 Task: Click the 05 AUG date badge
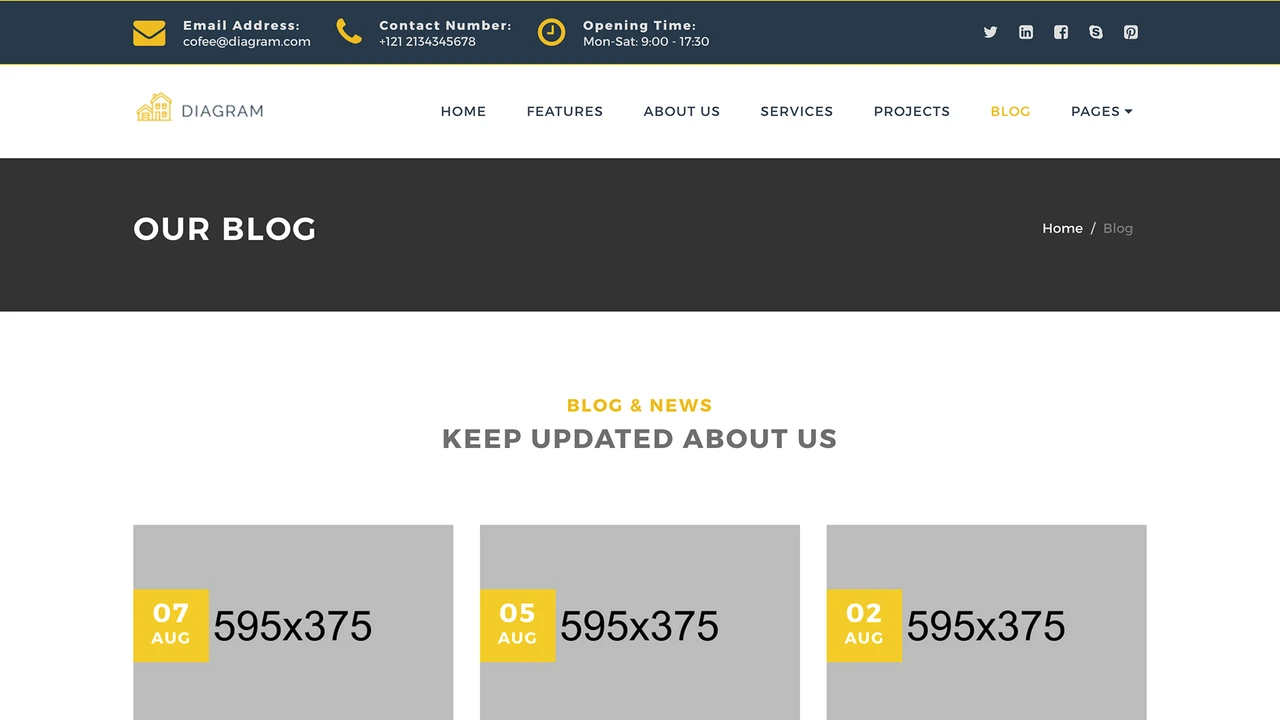[x=517, y=625]
